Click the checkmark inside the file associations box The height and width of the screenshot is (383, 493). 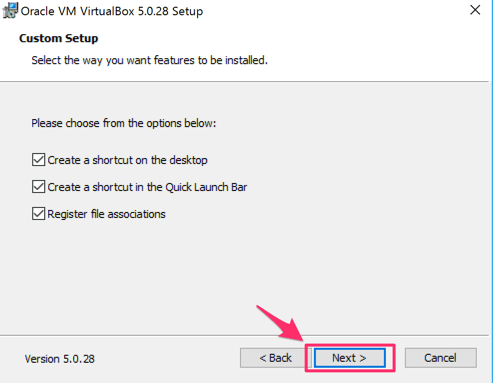(x=38, y=214)
